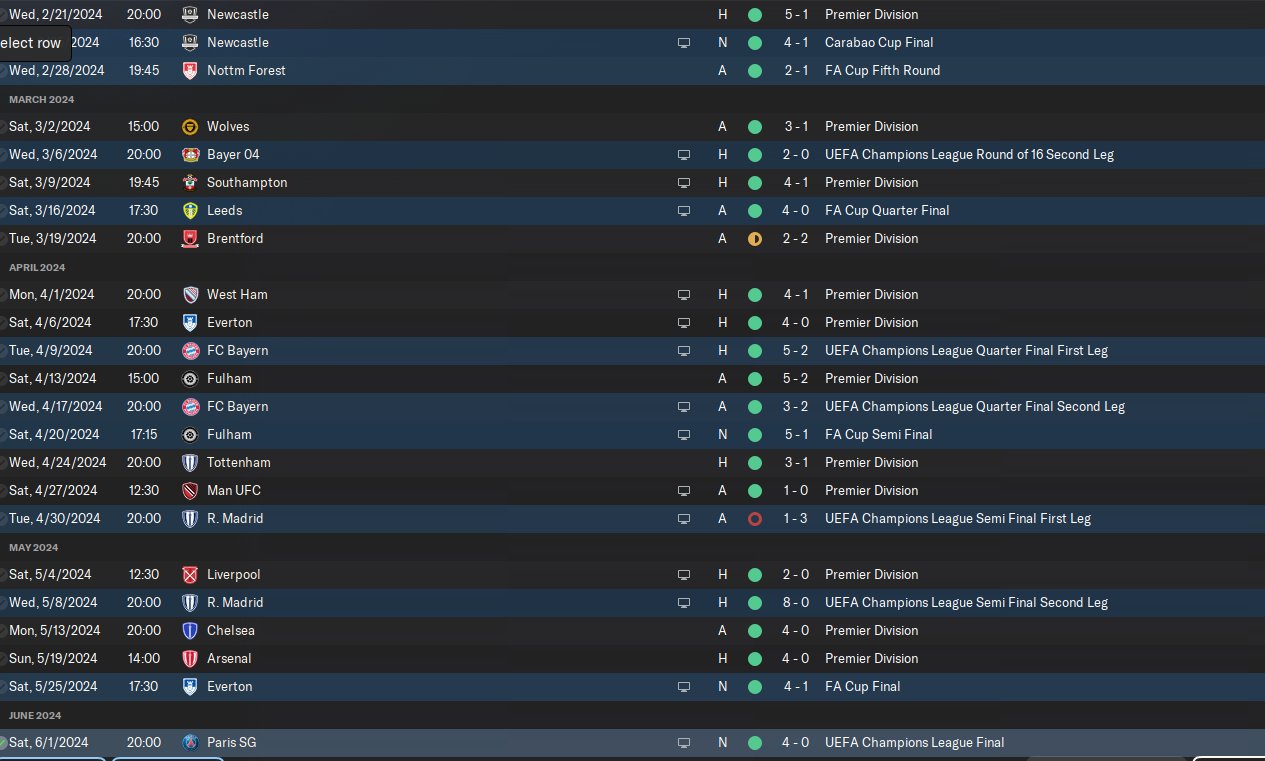Click the MAY 2024 month header
The image size is (1265, 761).
tap(34, 548)
